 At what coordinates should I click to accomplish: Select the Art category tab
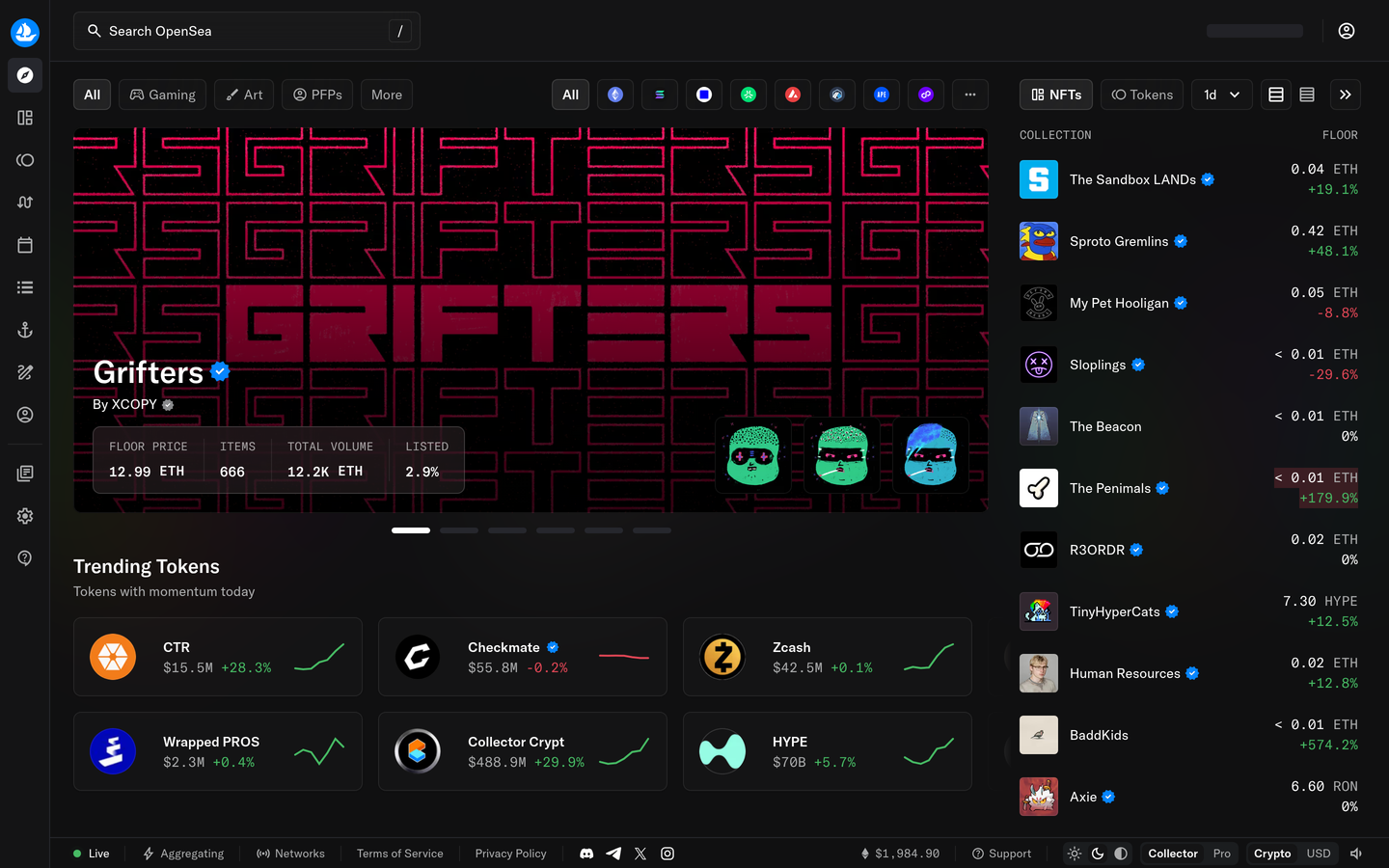[244, 95]
